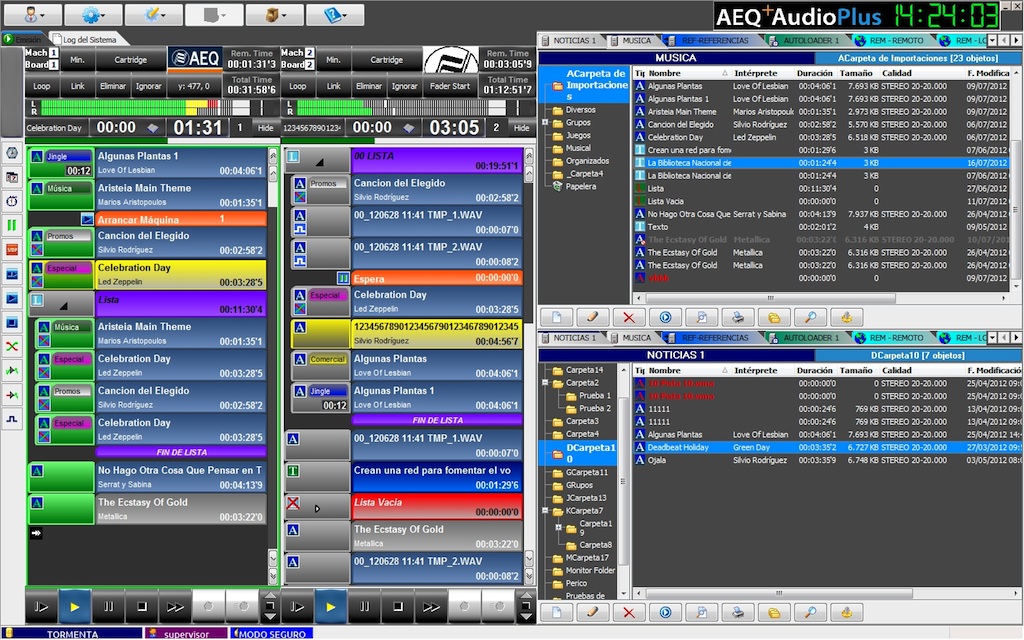
Task: Click Hide next to the 01:31 counter
Action: pyautogui.click(x=266, y=128)
